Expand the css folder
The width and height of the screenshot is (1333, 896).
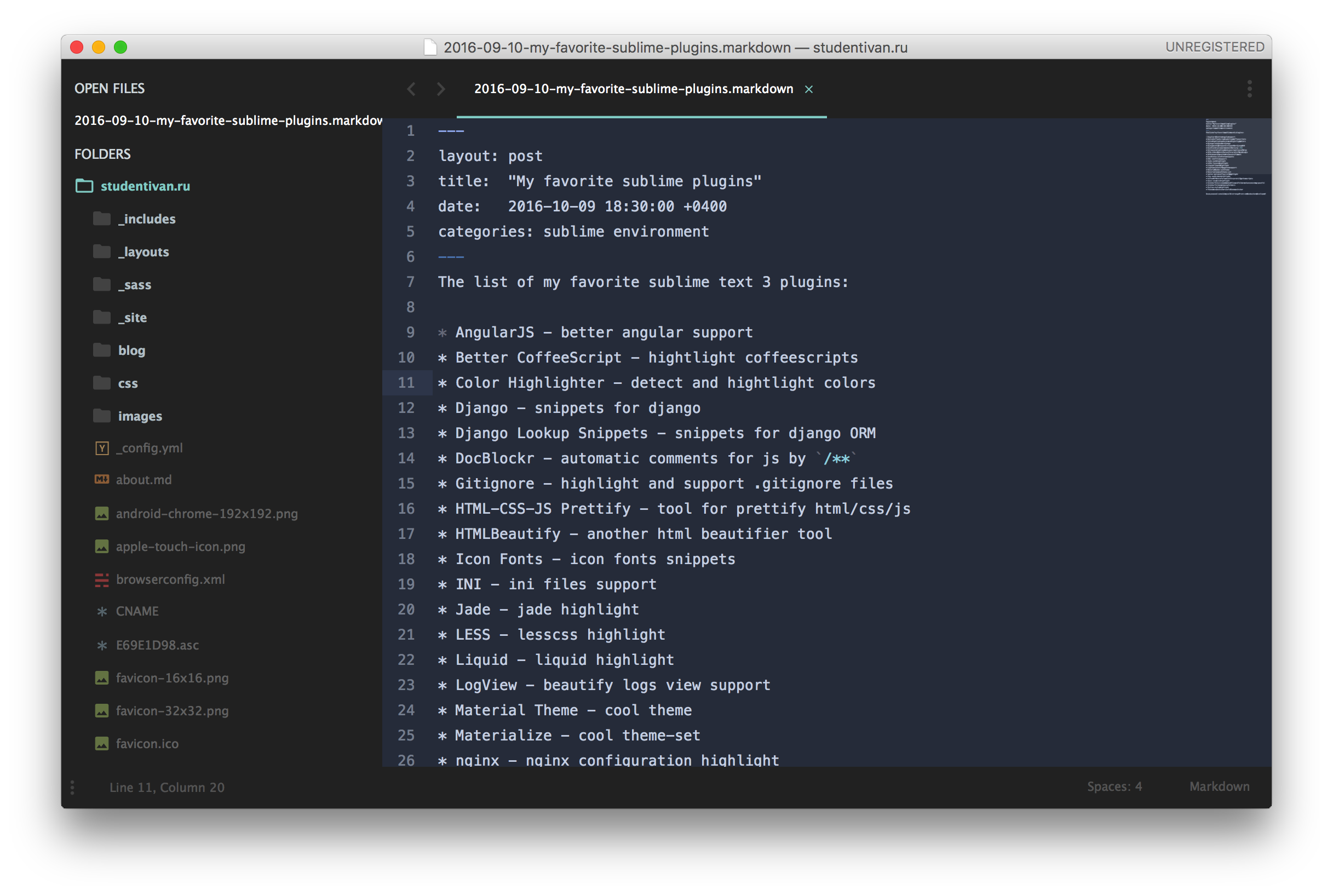pos(128,383)
